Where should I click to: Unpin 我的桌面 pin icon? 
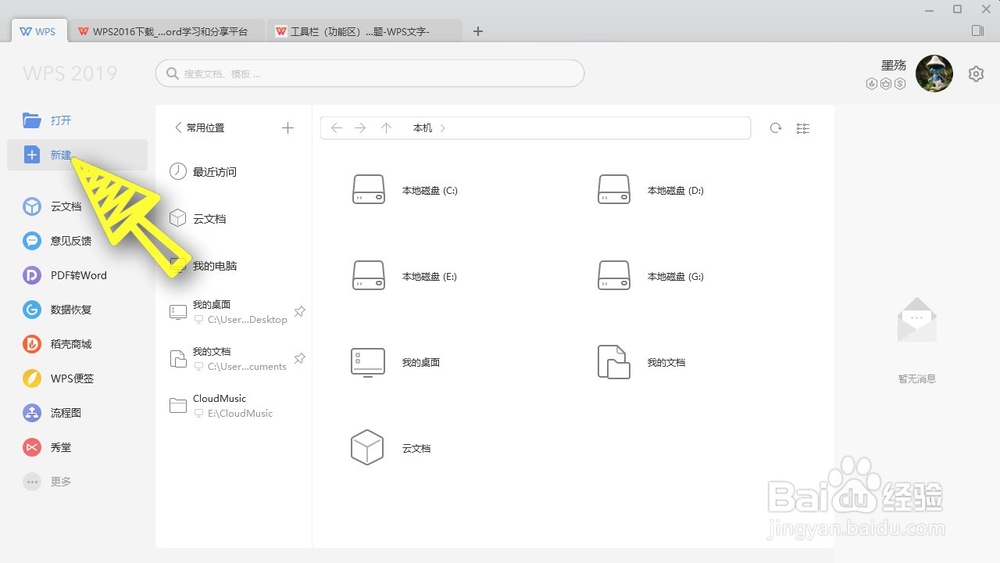[x=300, y=311]
